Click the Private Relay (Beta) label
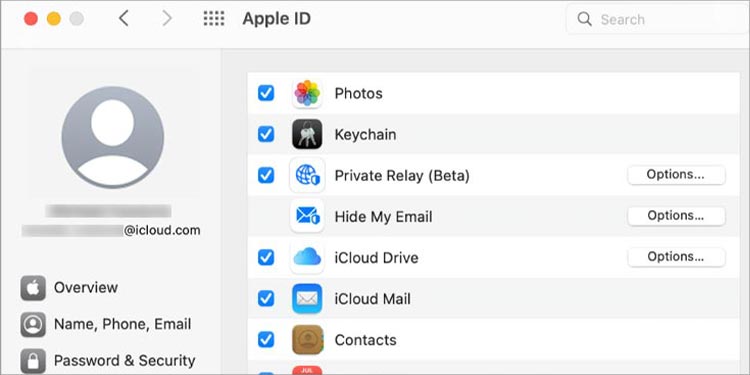 pyautogui.click(x=402, y=176)
